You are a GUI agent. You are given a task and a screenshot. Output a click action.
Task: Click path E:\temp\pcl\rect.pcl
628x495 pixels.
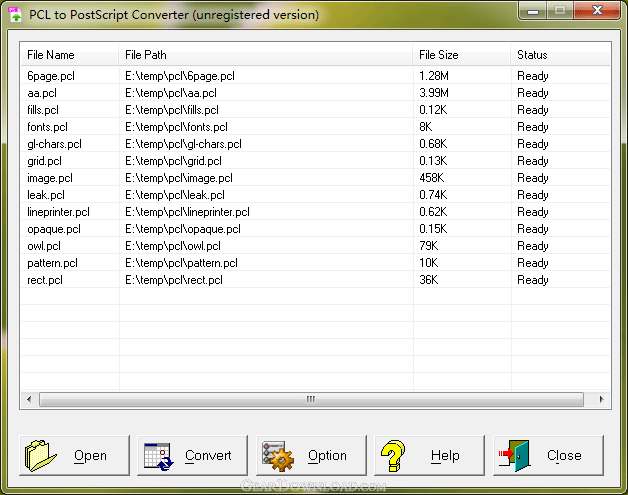click(174, 280)
